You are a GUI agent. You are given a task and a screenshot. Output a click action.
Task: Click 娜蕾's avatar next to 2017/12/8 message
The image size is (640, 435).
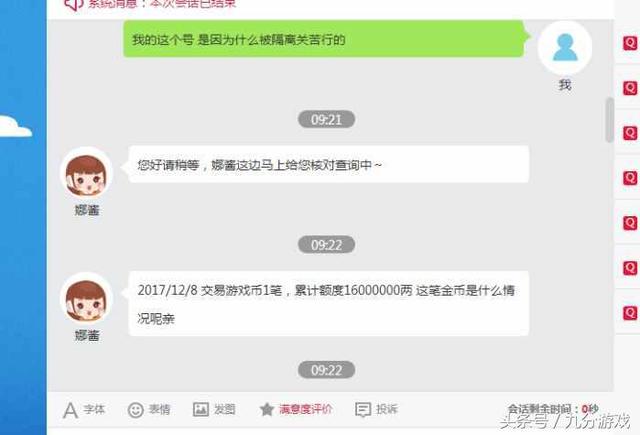pos(86,300)
